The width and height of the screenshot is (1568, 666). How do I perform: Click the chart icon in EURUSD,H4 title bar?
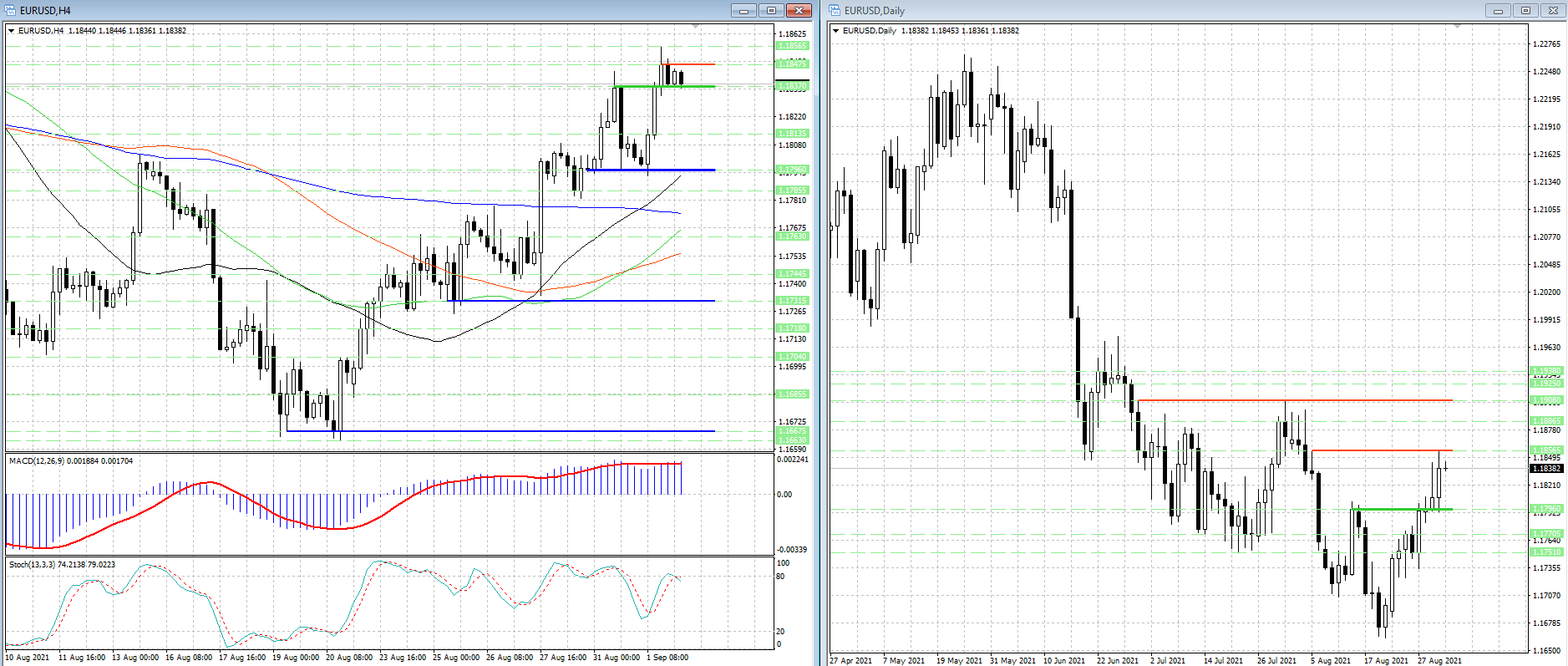tap(11, 10)
